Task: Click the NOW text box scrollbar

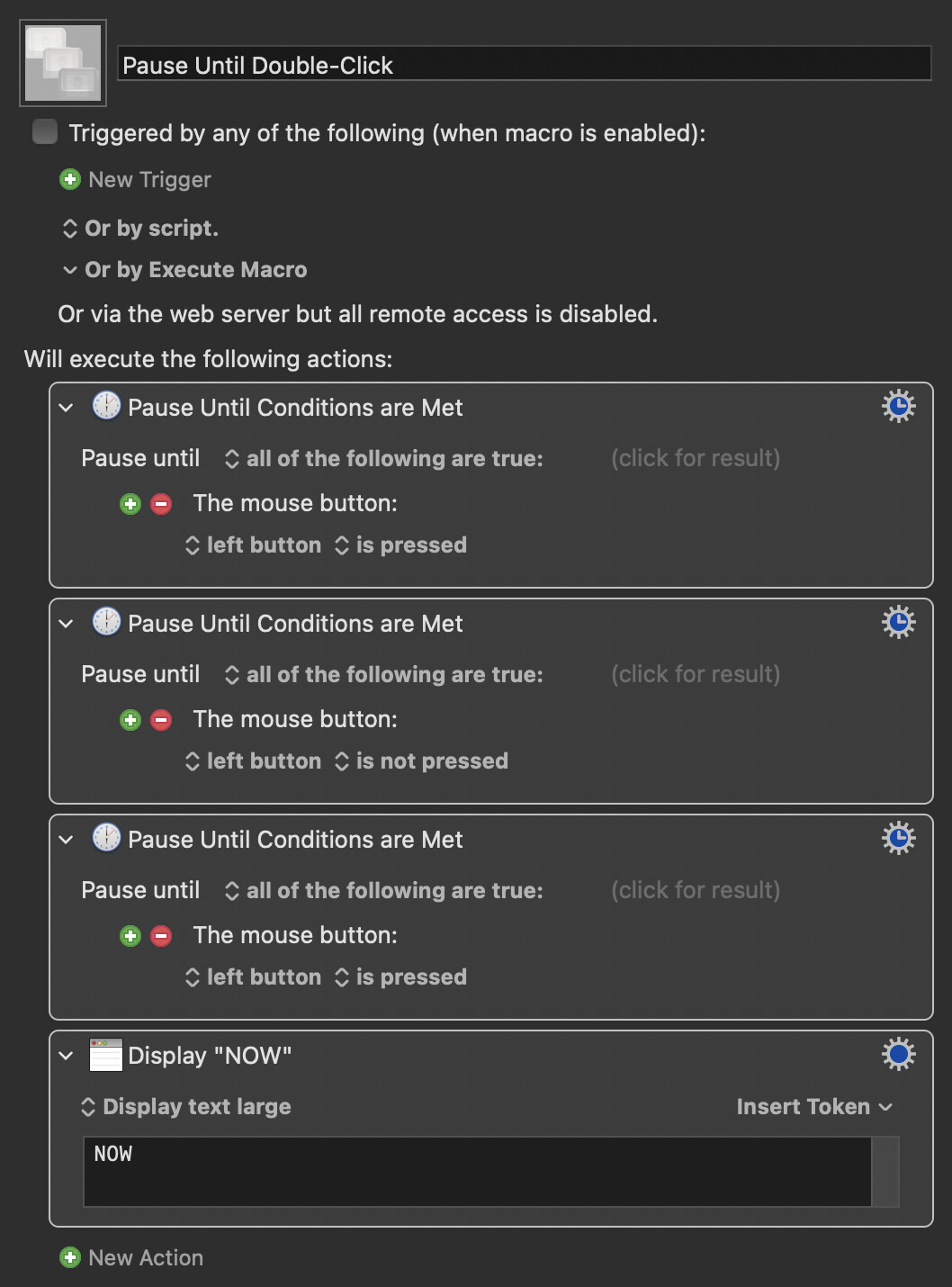Action: click(885, 1171)
